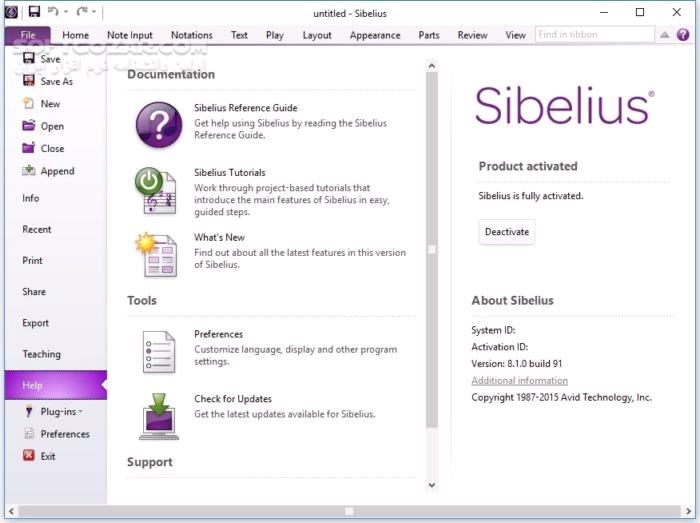Screen dimensions: 700x523
Task: Click the Open folder icon
Action: [29, 125]
